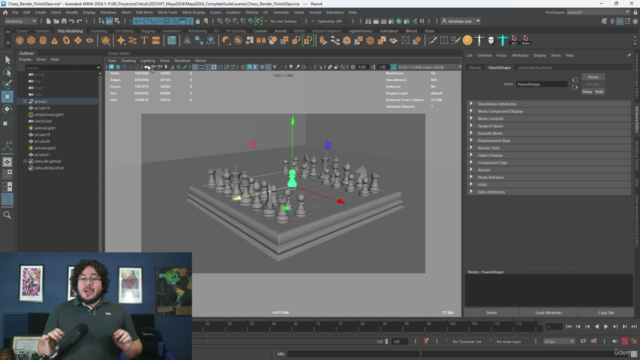Click the pause IPR icon in status line
Image resolution: width=640 pixels, height=360 pixels.
click(x=422, y=21)
